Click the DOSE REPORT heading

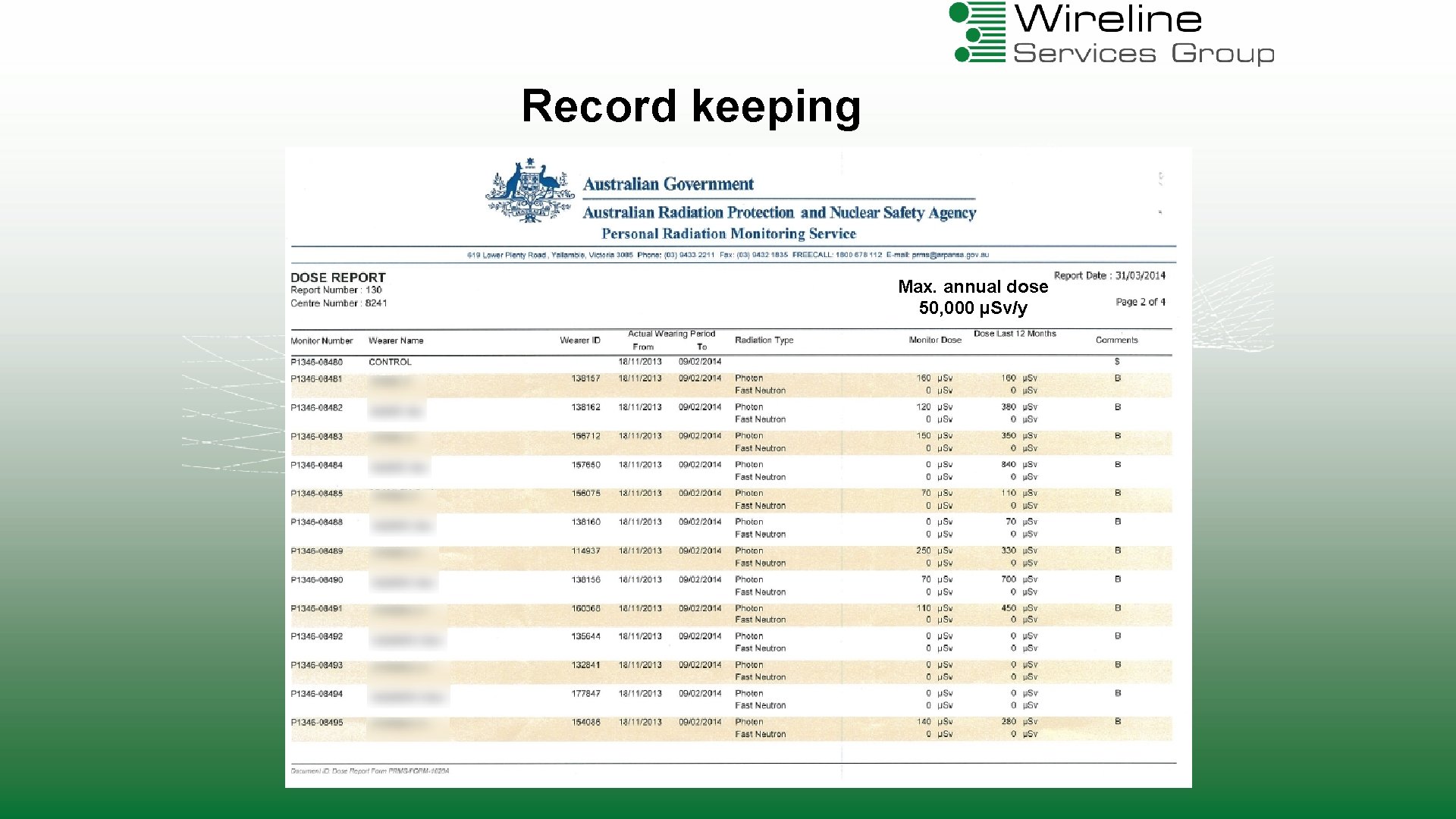point(339,277)
